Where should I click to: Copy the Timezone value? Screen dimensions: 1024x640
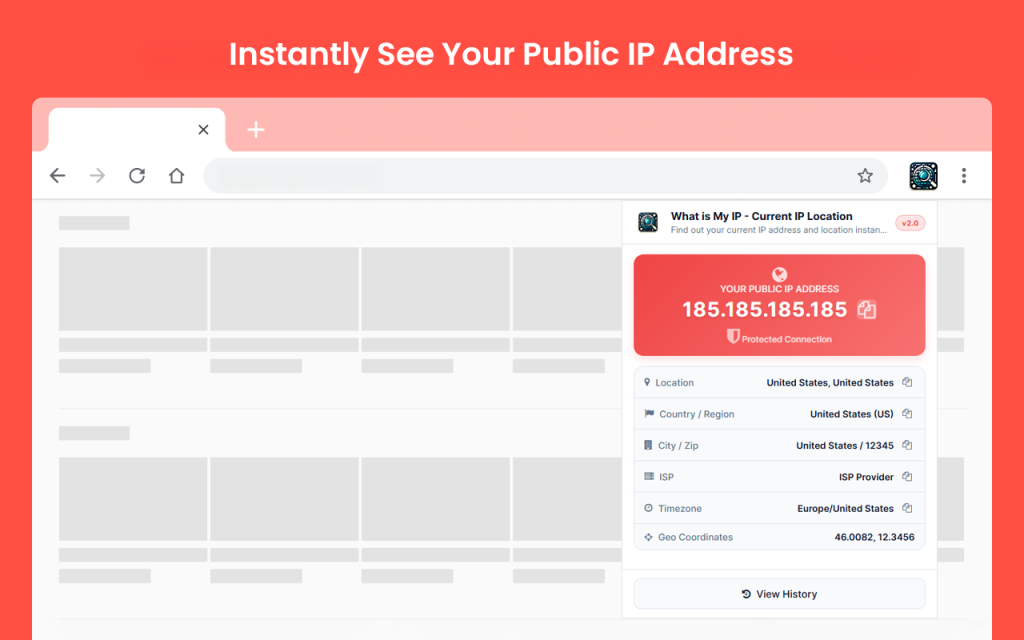click(x=907, y=508)
